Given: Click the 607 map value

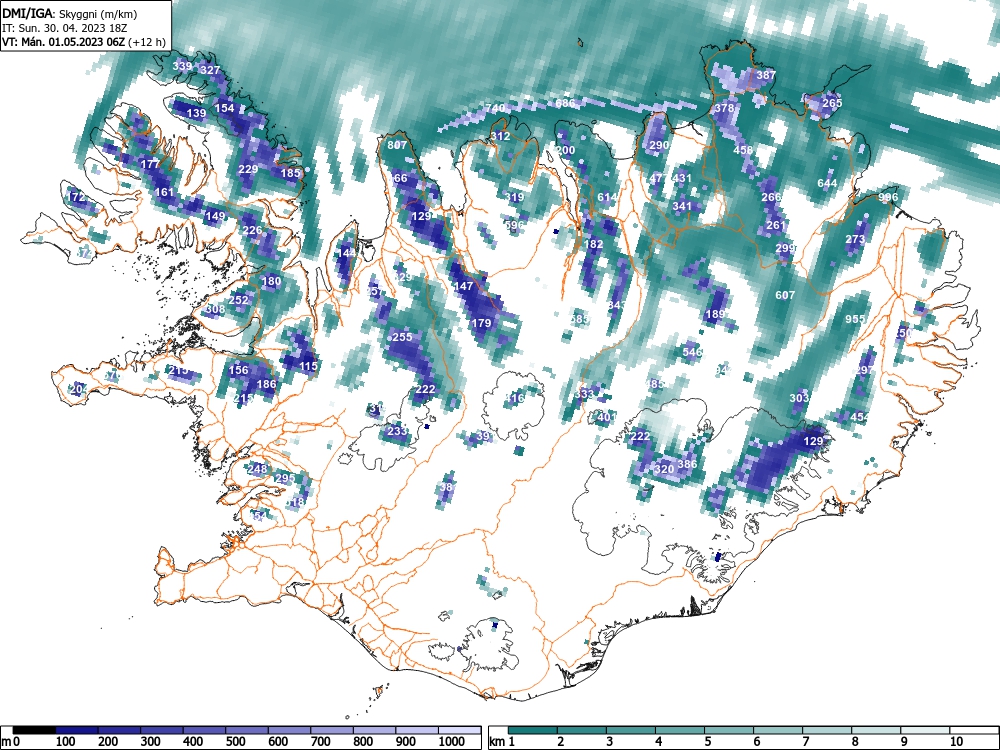Looking at the screenshot, I should tap(785, 295).
